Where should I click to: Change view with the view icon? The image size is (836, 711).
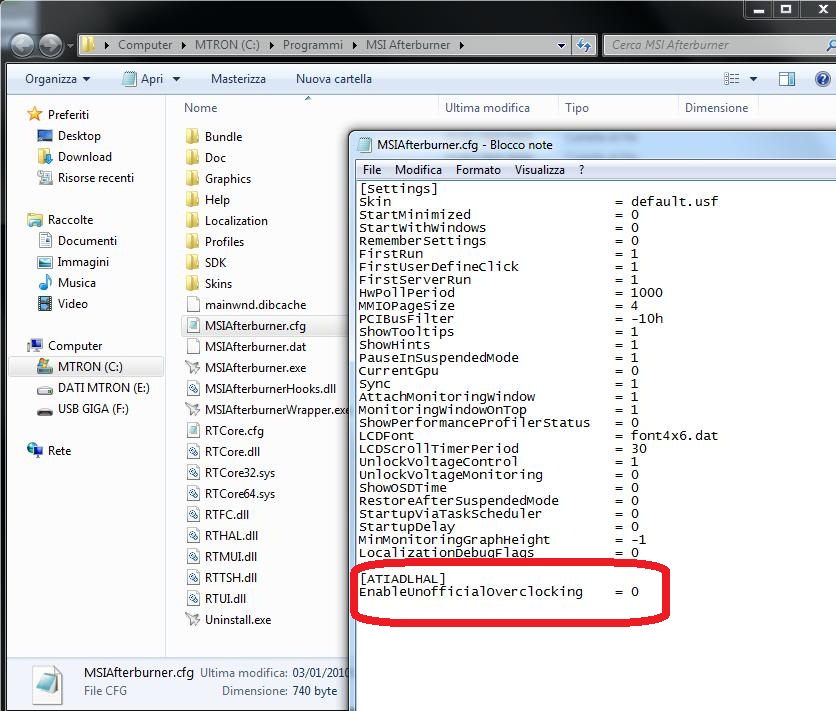[732, 79]
